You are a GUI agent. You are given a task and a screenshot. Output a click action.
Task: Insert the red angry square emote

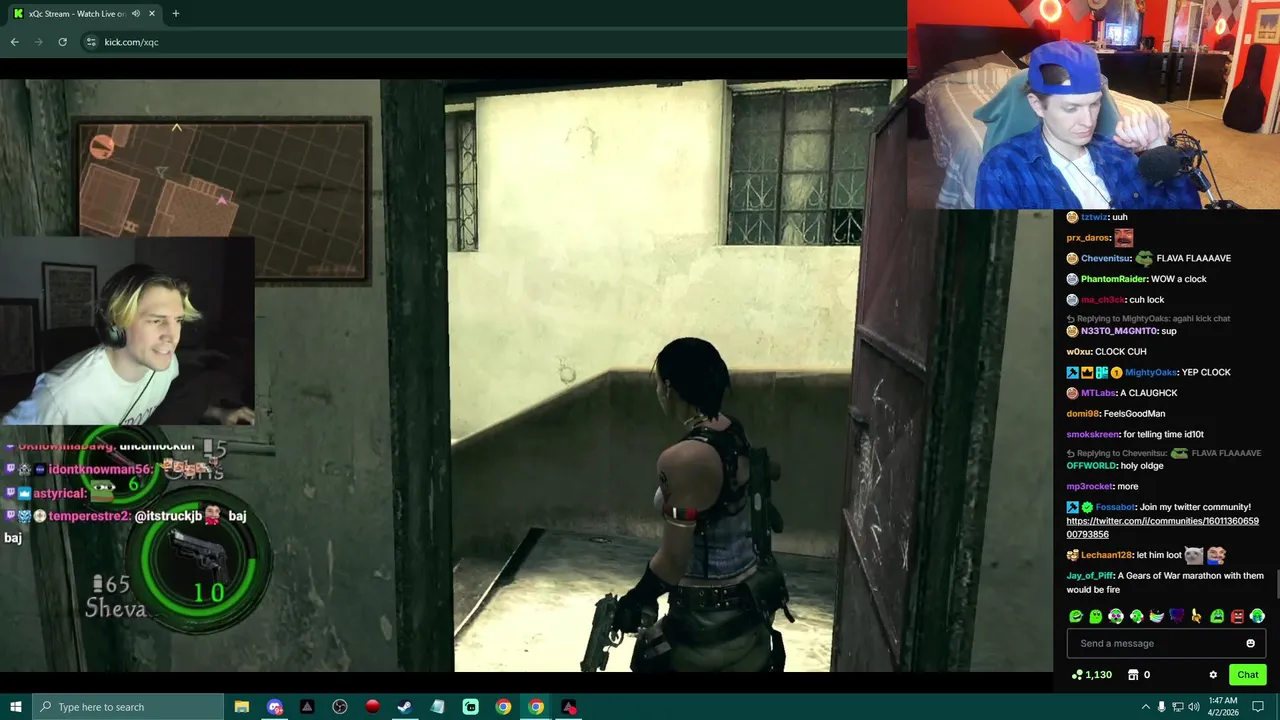point(1237,617)
